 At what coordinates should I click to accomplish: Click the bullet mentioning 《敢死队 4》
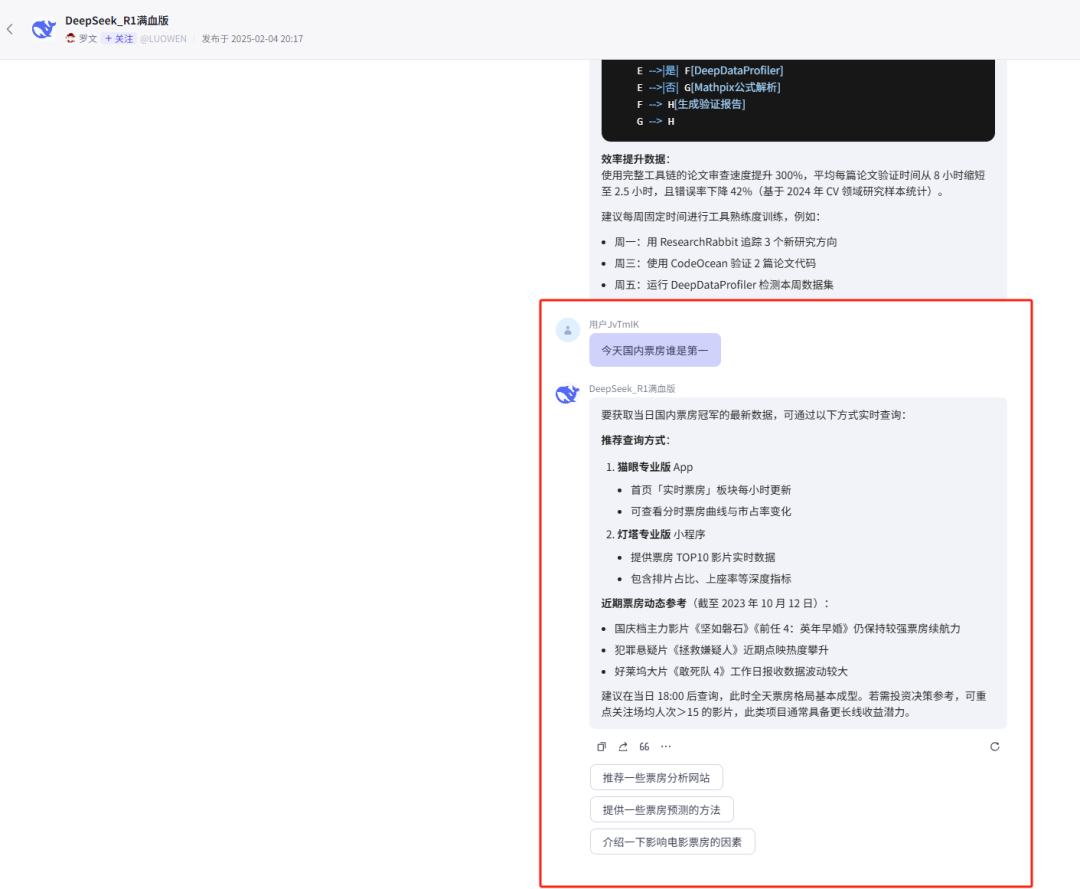pos(731,671)
